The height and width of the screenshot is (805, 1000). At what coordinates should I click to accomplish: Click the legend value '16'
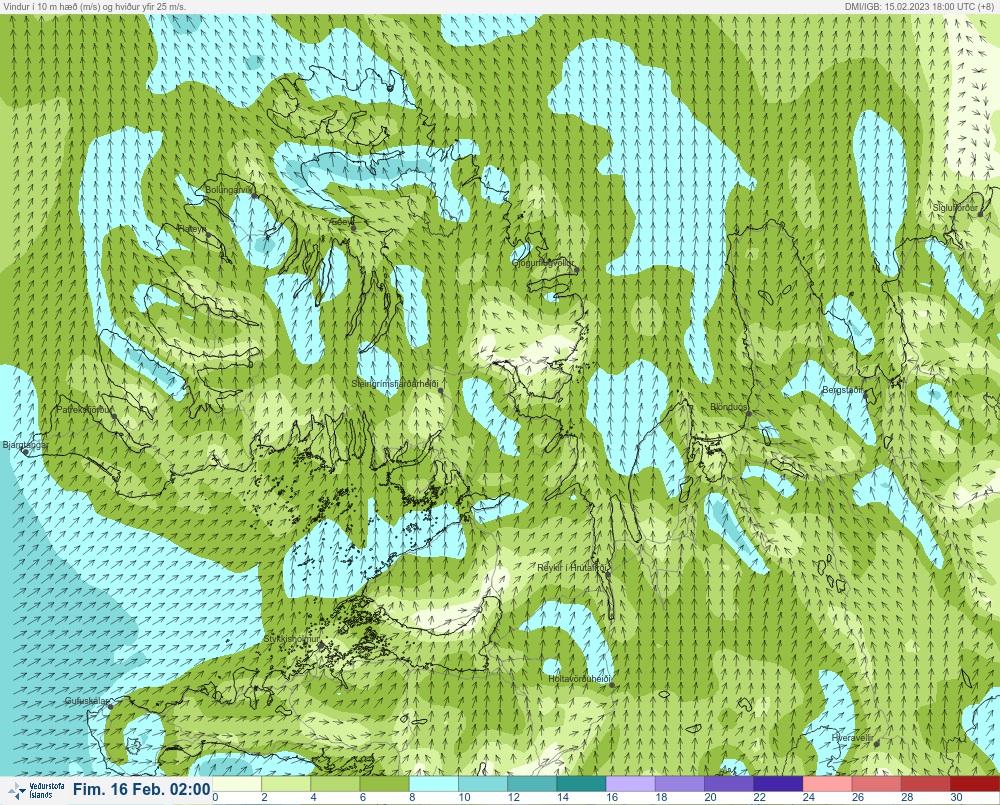612,797
